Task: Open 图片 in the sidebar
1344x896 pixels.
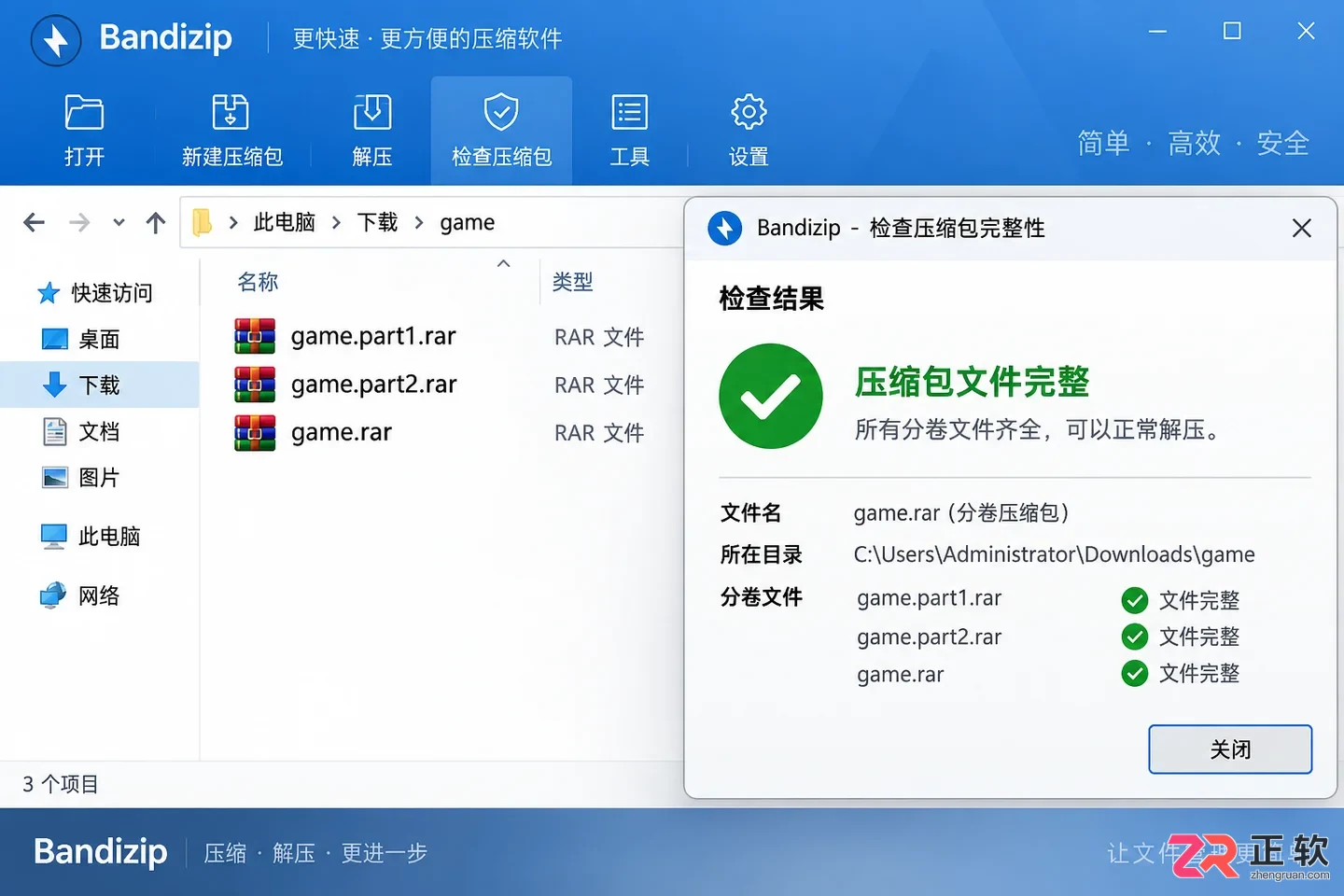Action: (x=81, y=478)
